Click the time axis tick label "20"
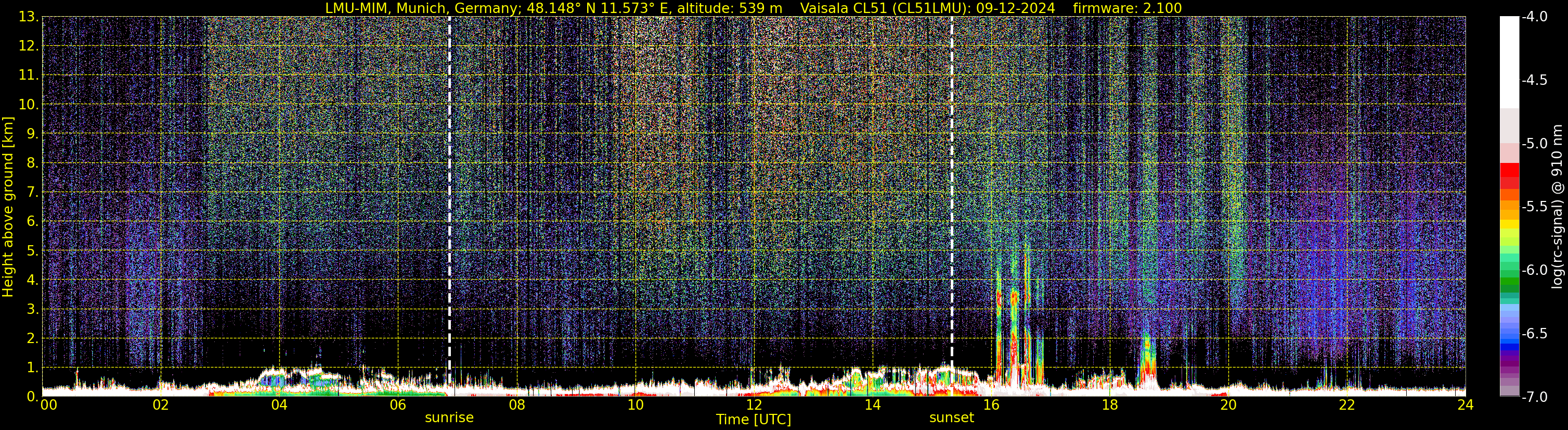The height and width of the screenshot is (430, 1568). point(1228,405)
